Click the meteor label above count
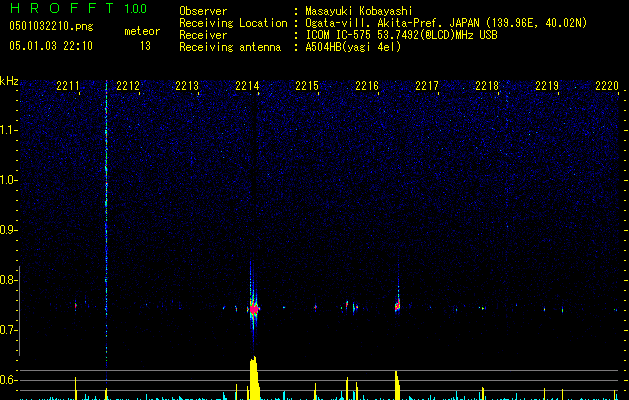The height and width of the screenshot is (400, 629). pos(142,31)
